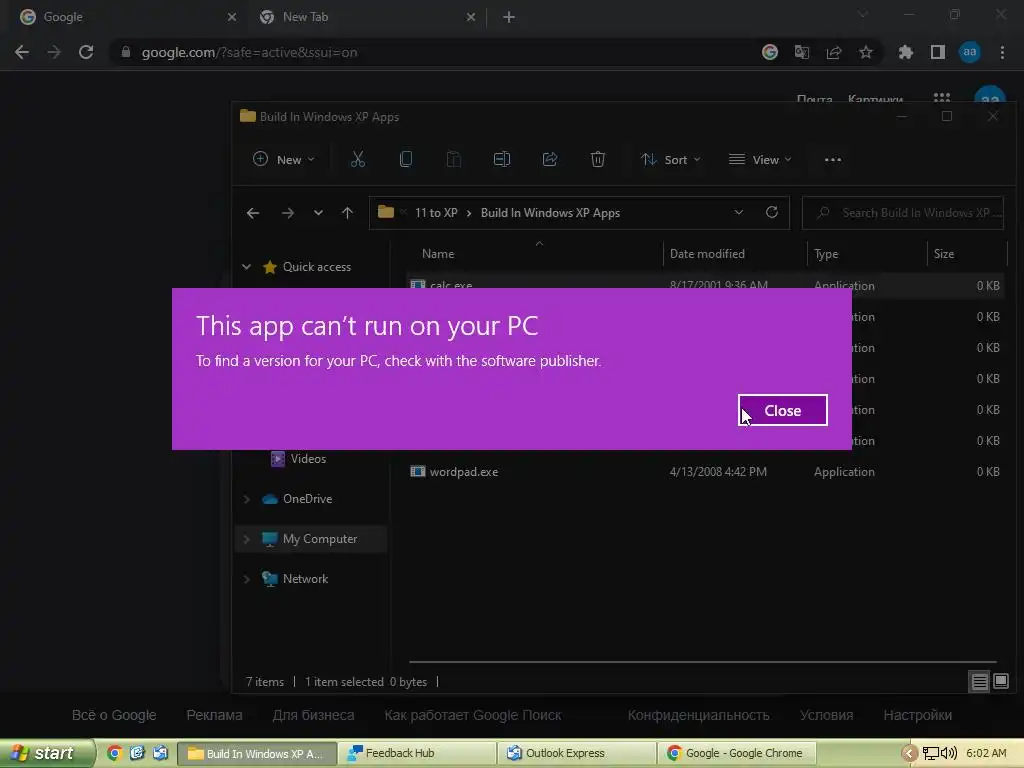Expand the address bar history dropdown
1024x768 pixels.
click(739, 212)
